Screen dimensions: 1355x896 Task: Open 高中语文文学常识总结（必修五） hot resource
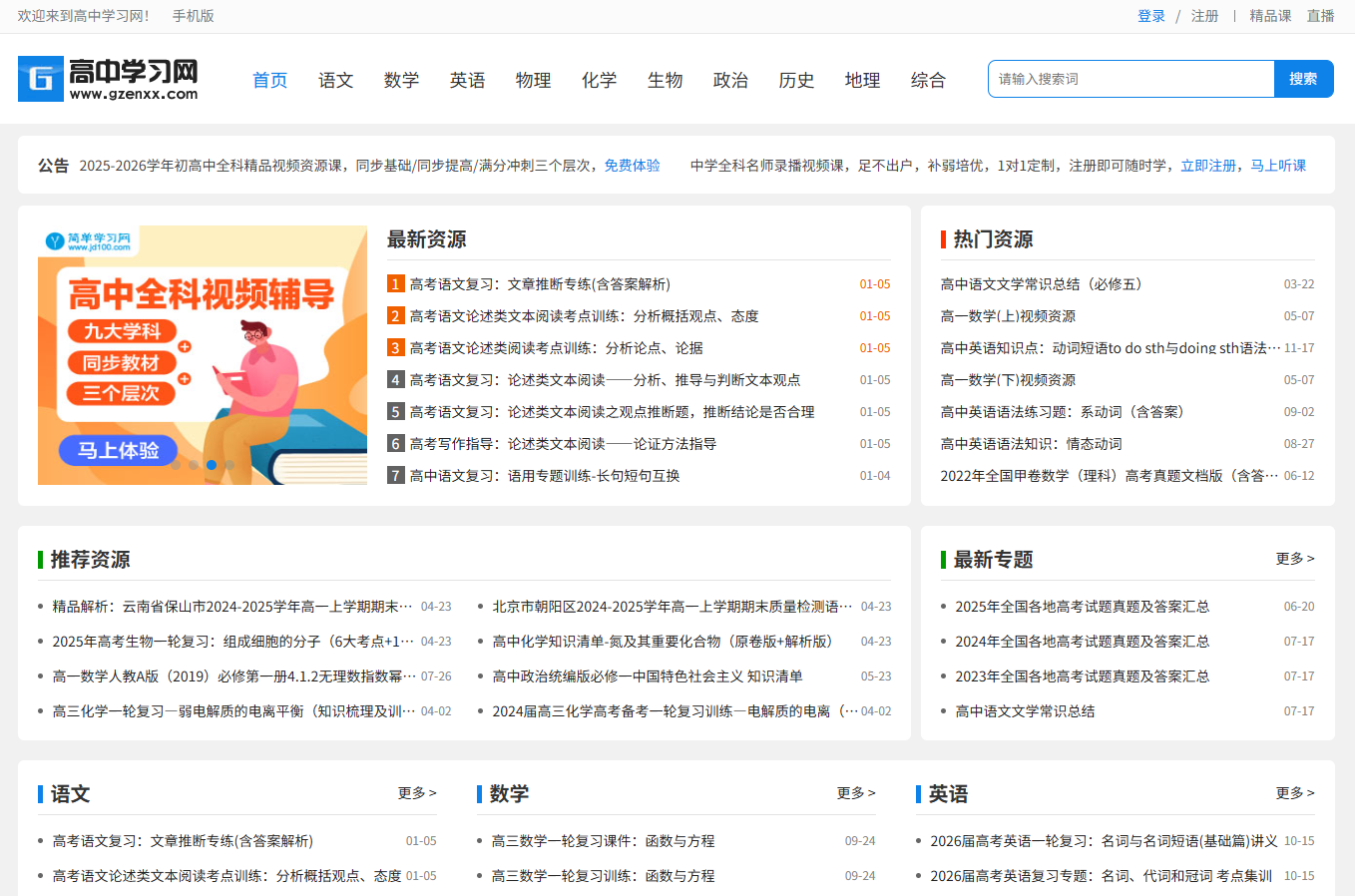point(1041,284)
